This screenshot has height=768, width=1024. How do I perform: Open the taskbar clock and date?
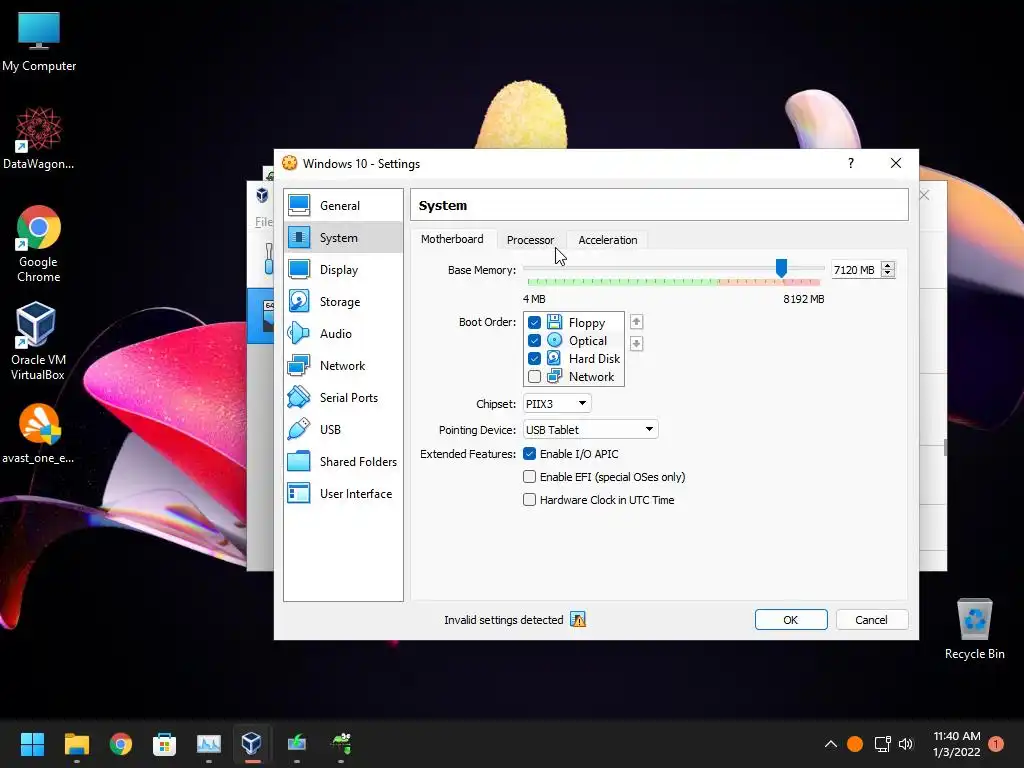(956, 744)
